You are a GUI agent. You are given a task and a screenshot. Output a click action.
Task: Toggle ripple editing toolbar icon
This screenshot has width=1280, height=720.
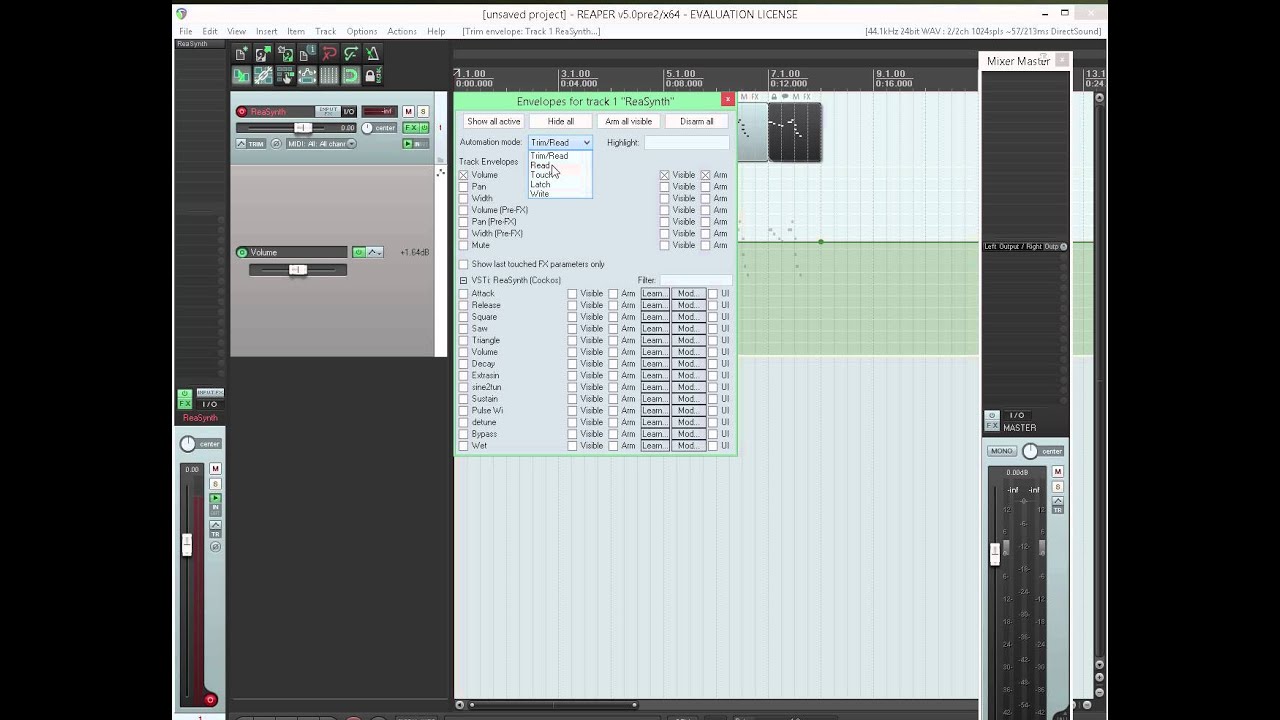pyautogui.click(x=285, y=75)
